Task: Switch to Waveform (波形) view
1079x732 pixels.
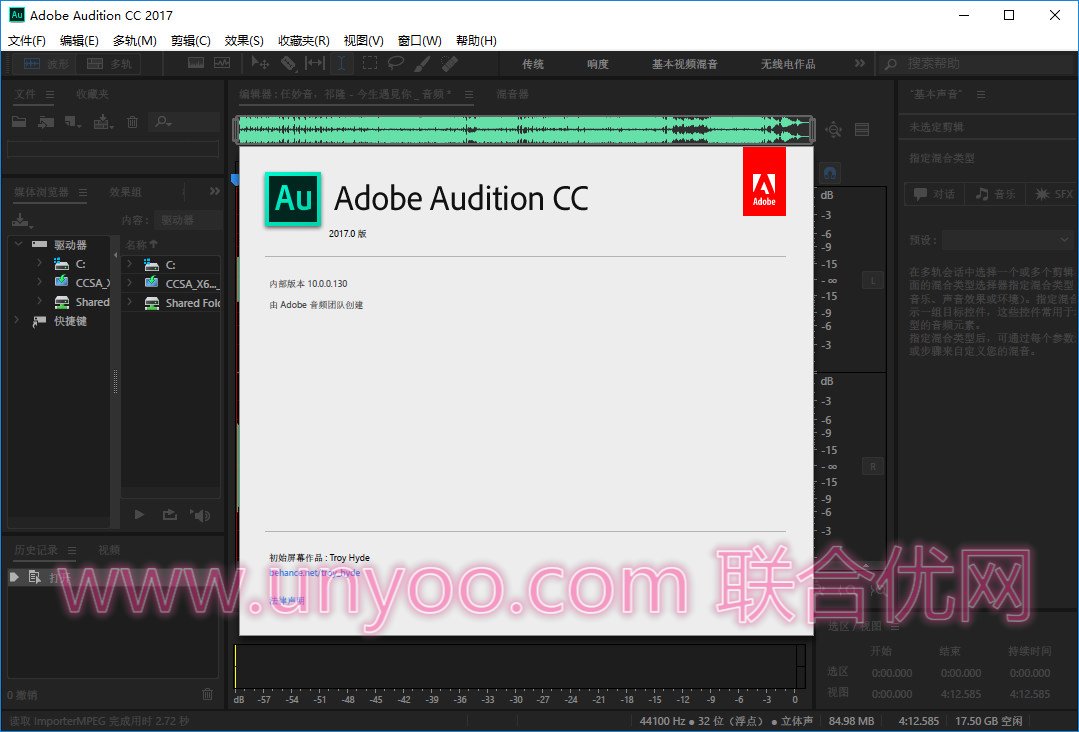Action: [45, 64]
